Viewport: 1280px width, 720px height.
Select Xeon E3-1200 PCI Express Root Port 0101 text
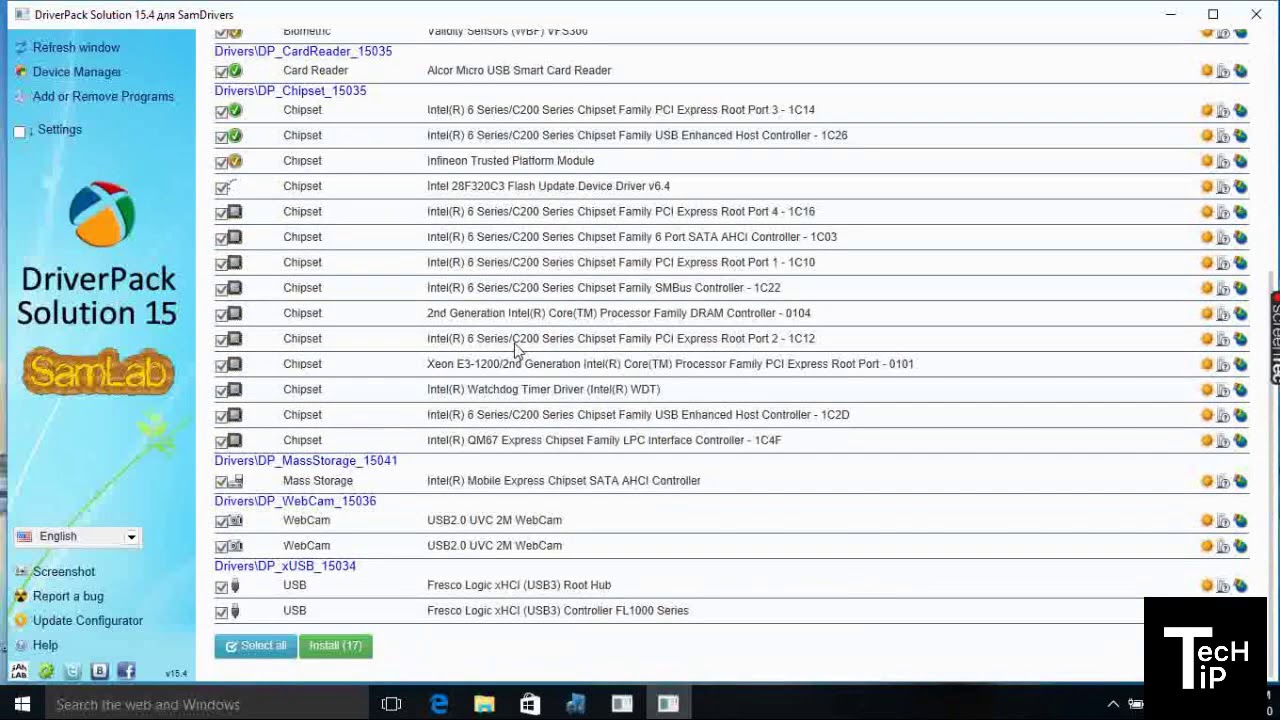click(x=670, y=364)
